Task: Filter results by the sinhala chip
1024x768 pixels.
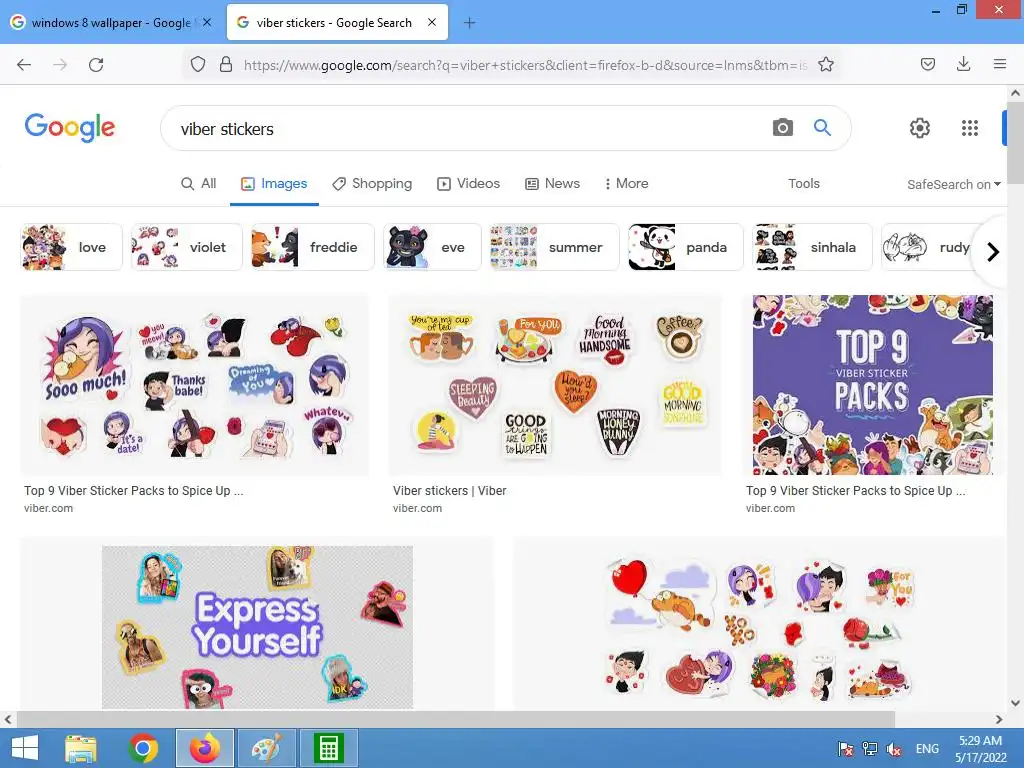Action: coord(812,247)
